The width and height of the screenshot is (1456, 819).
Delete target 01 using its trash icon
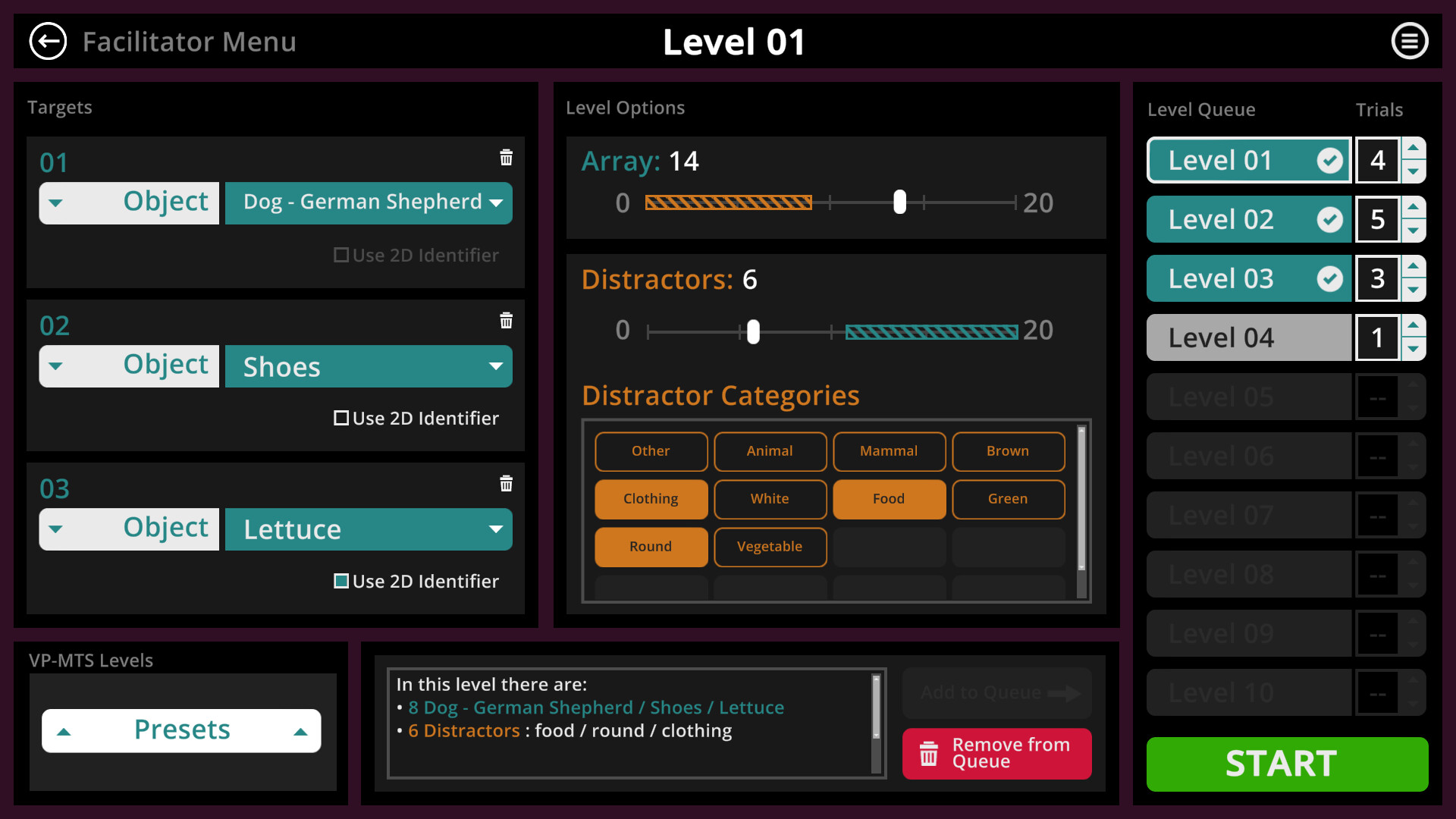tap(506, 158)
